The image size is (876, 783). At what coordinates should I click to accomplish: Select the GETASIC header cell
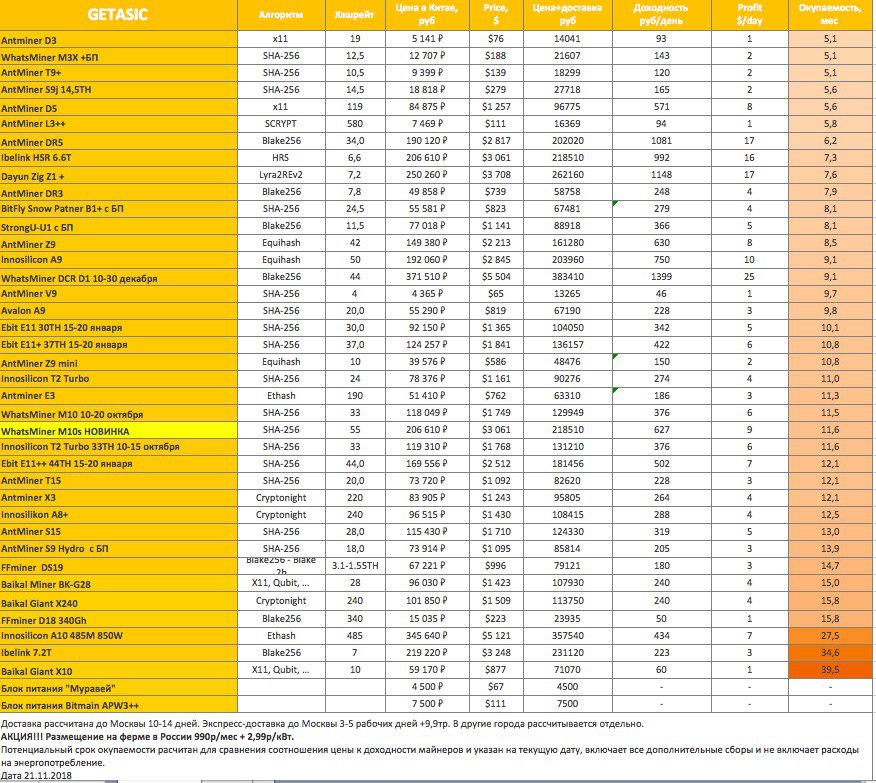tap(118, 15)
